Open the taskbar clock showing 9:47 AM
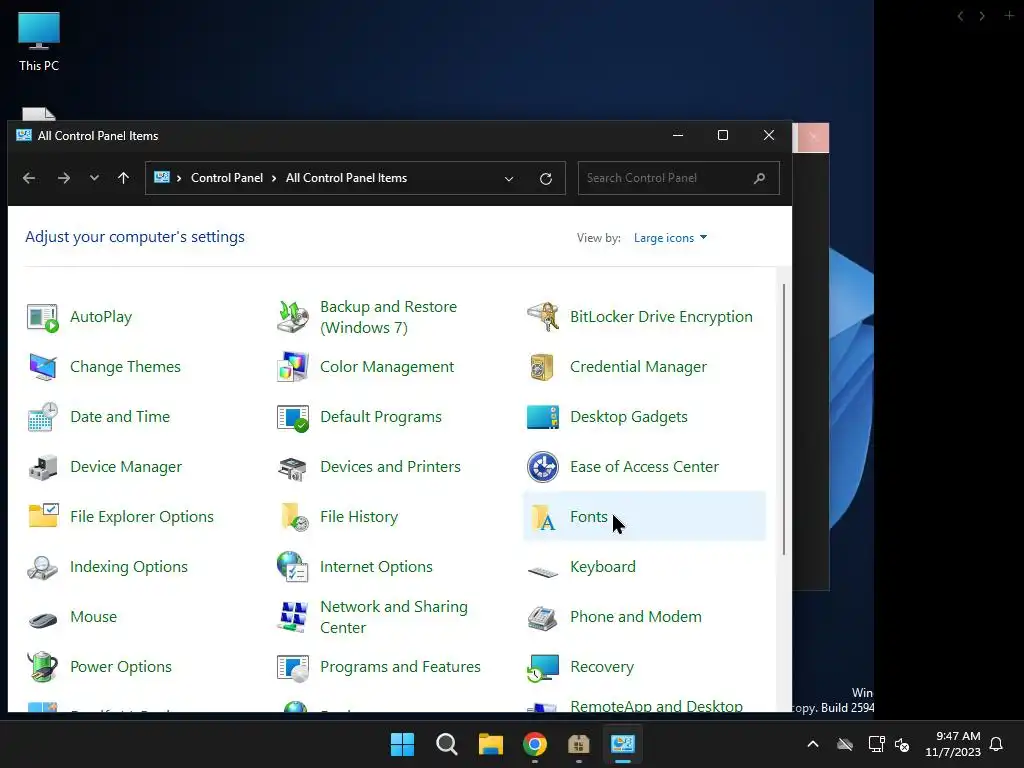 (x=953, y=744)
